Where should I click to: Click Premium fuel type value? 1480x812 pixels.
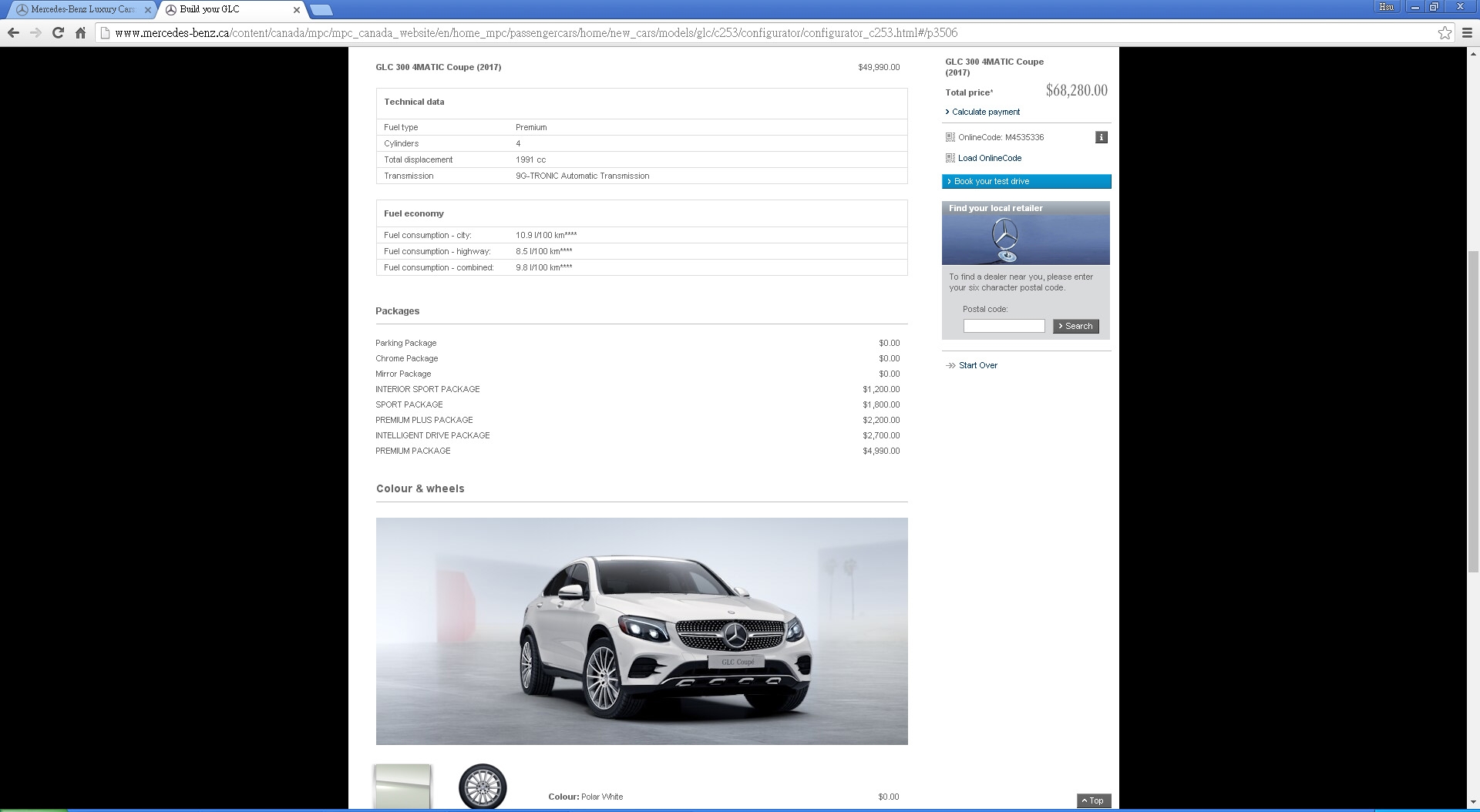[531, 127]
